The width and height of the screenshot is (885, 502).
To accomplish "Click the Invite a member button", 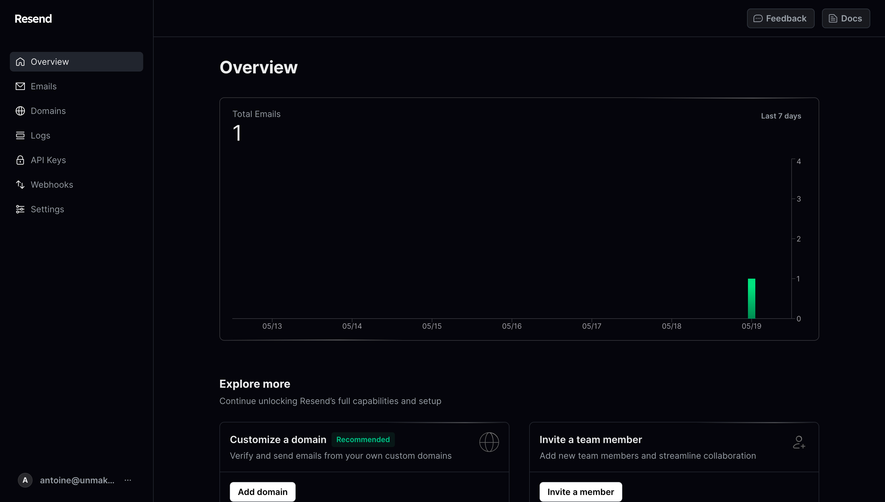I will point(580,492).
